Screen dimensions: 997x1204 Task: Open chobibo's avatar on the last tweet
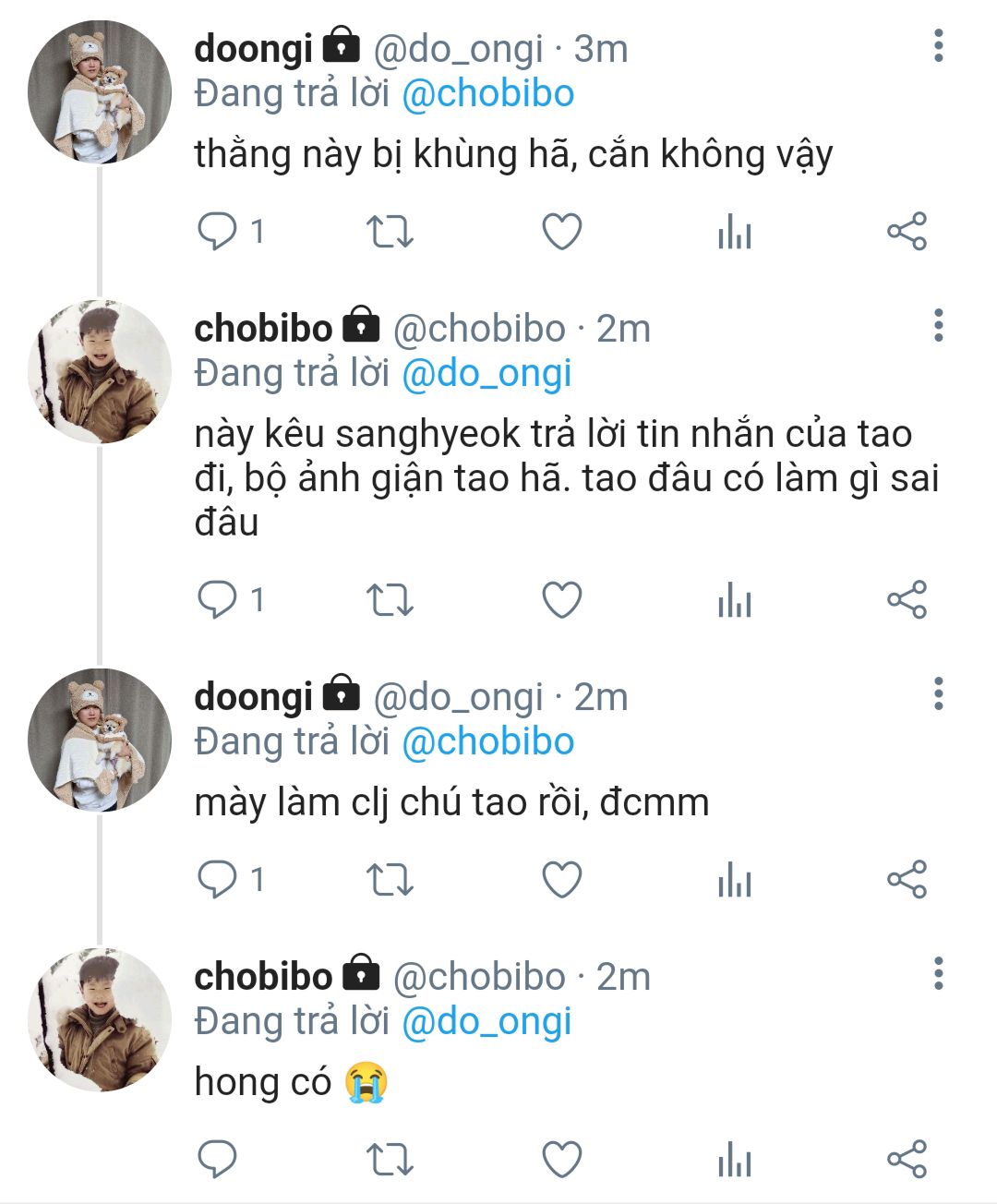(100, 1019)
